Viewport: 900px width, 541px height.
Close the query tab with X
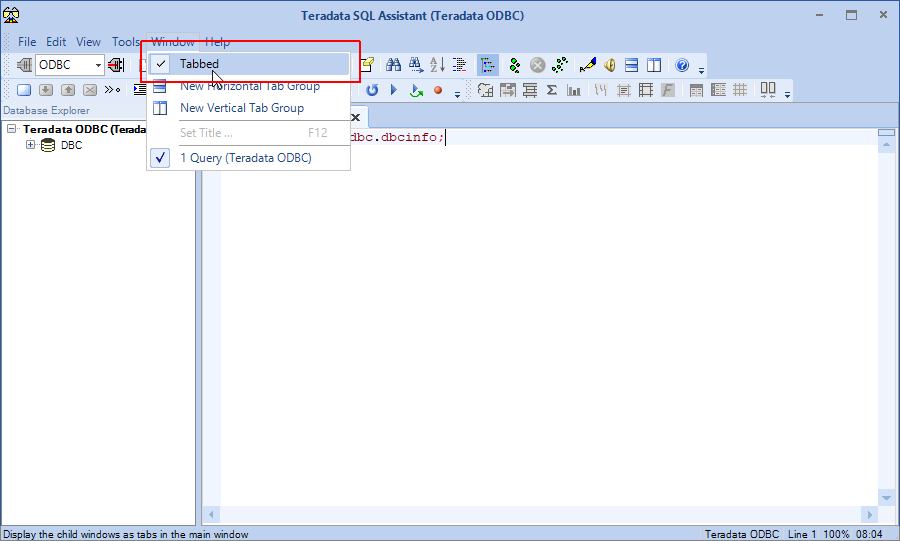356,118
